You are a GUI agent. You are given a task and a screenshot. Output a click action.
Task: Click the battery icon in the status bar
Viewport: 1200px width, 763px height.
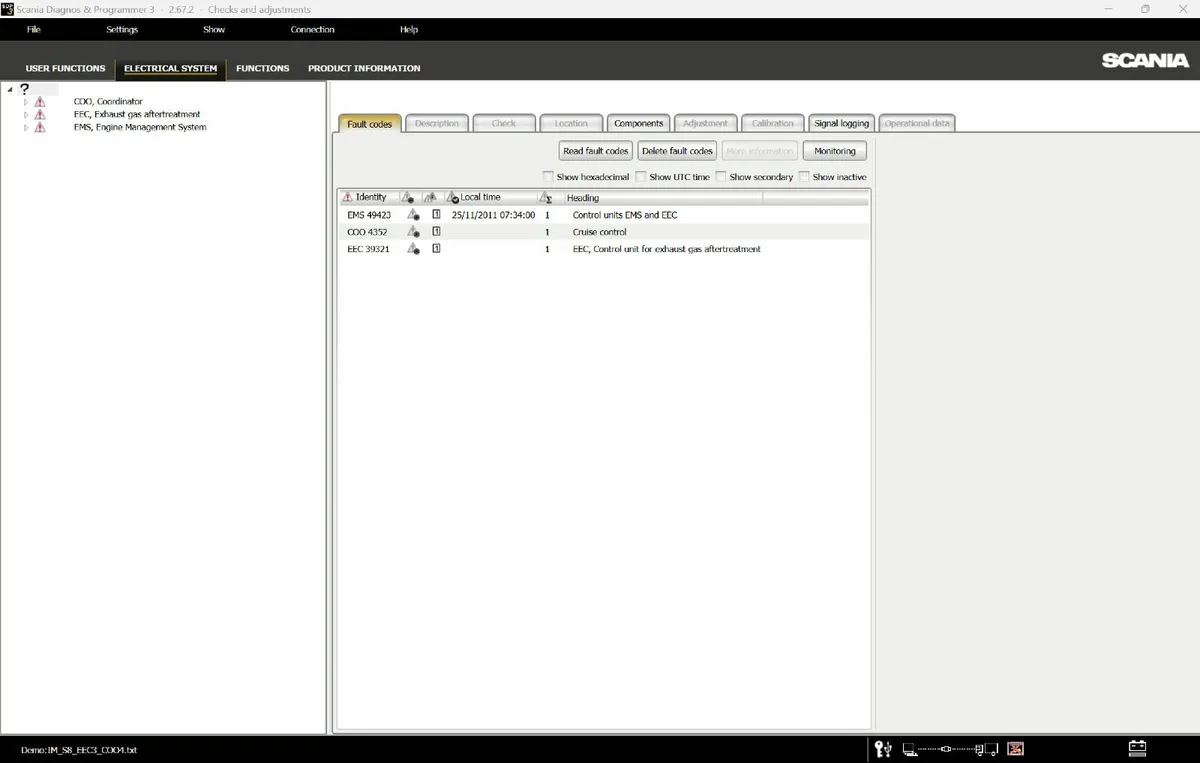(x=1136, y=748)
